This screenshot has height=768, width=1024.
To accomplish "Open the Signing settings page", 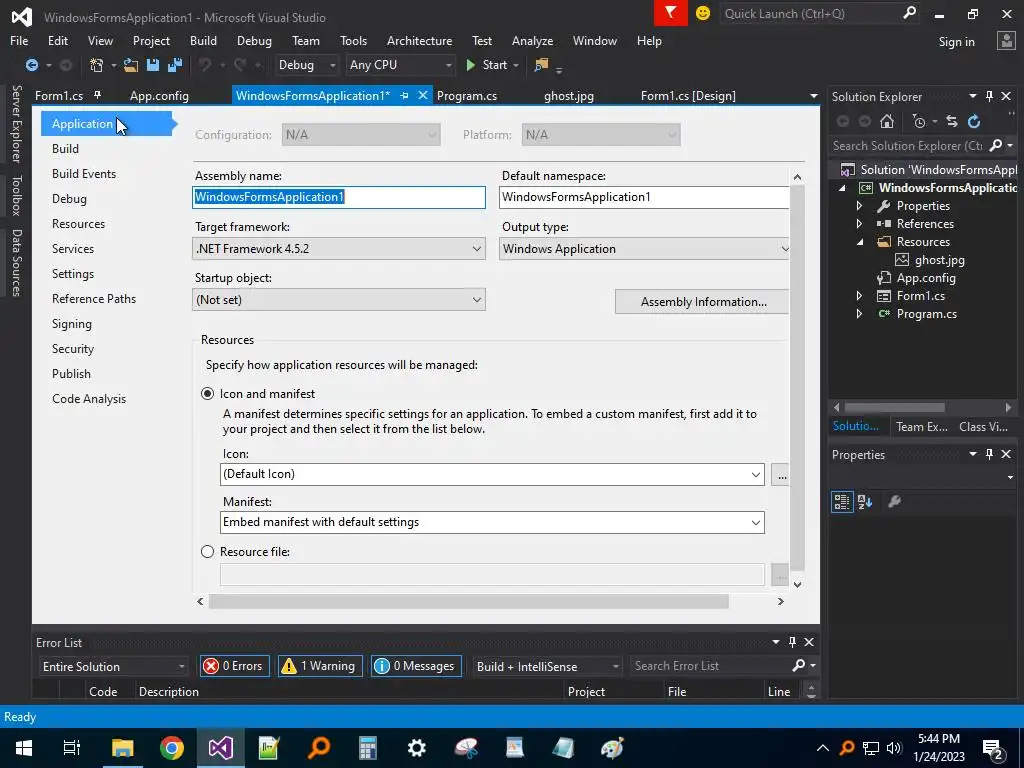I will pos(72,324).
